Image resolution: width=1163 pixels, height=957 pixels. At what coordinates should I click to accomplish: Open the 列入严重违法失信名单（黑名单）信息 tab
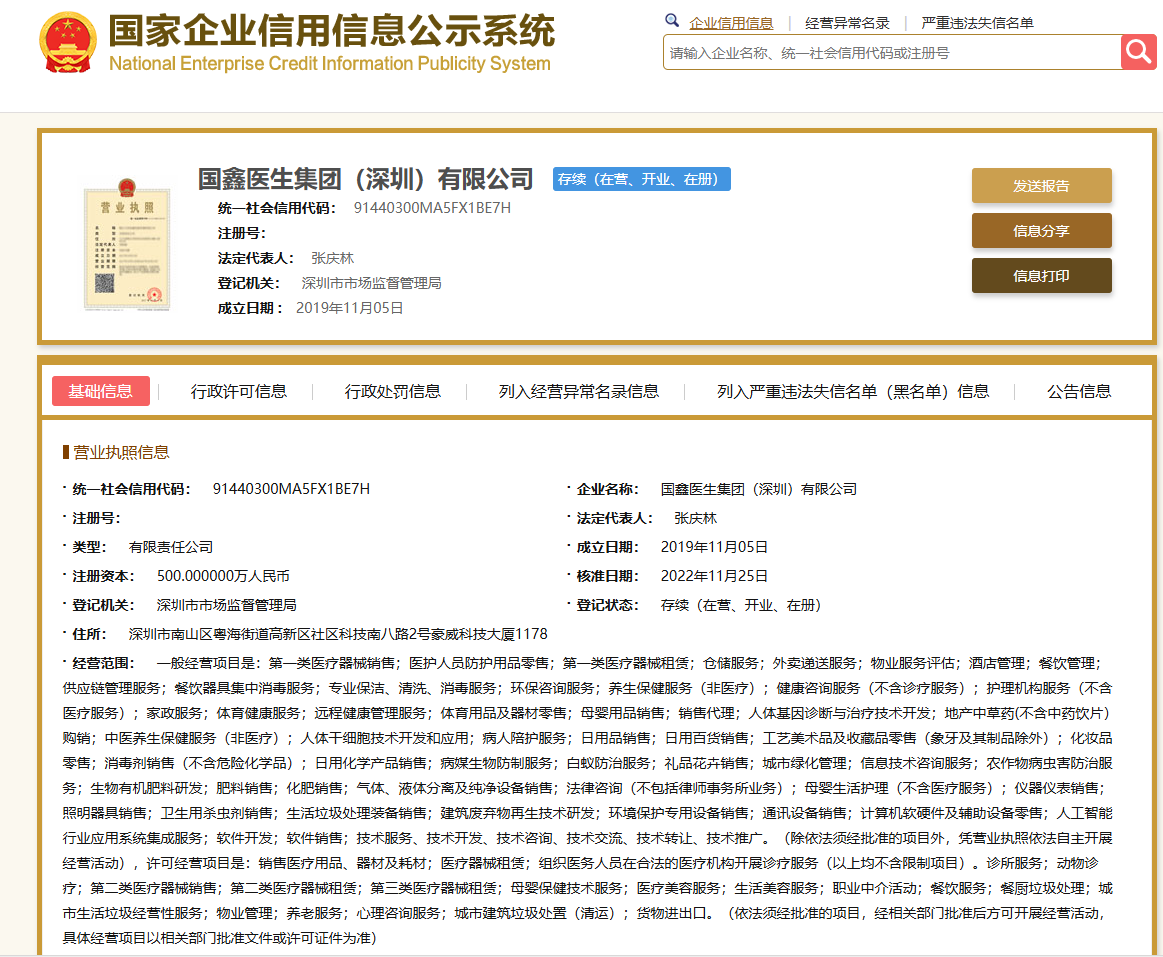pyautogui.click(x=853, y=392)
